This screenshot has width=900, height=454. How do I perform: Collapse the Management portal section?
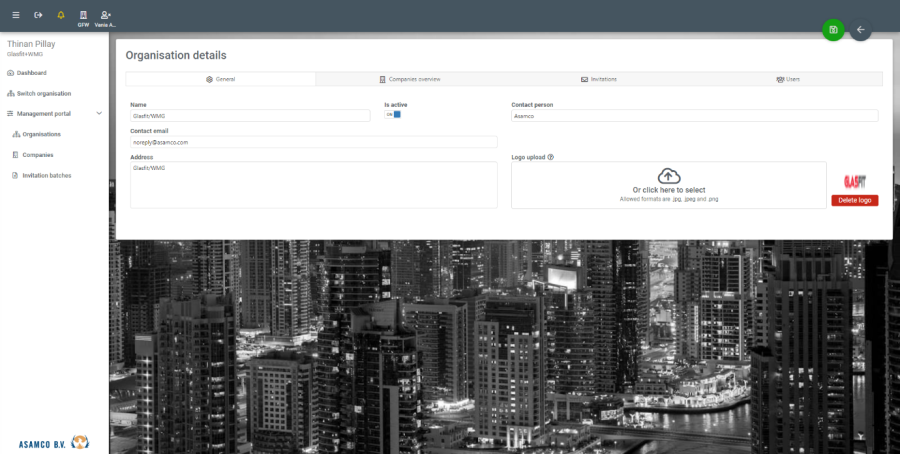98,114
